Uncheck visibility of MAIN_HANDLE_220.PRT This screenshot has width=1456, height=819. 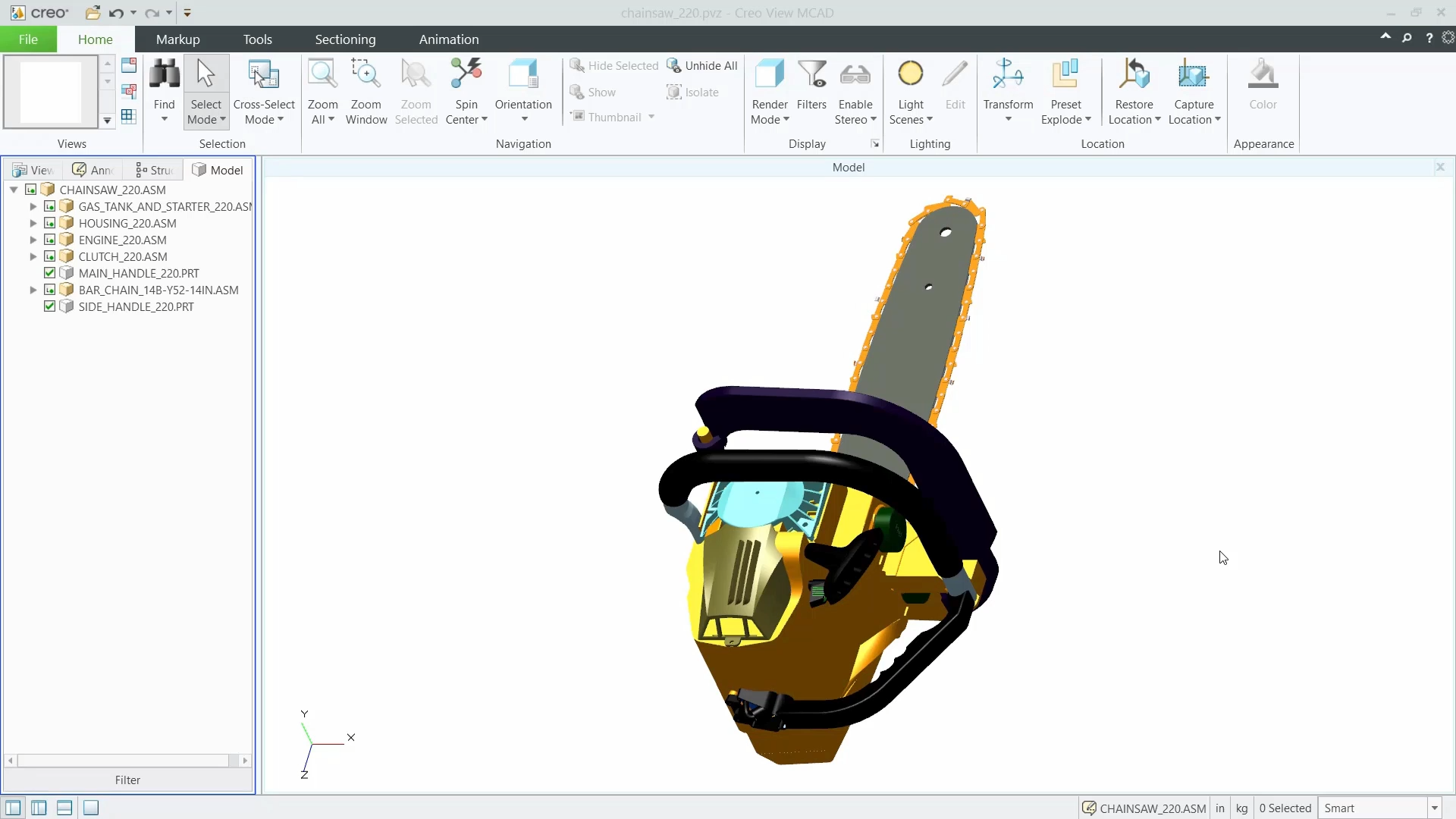click(49, 273)
